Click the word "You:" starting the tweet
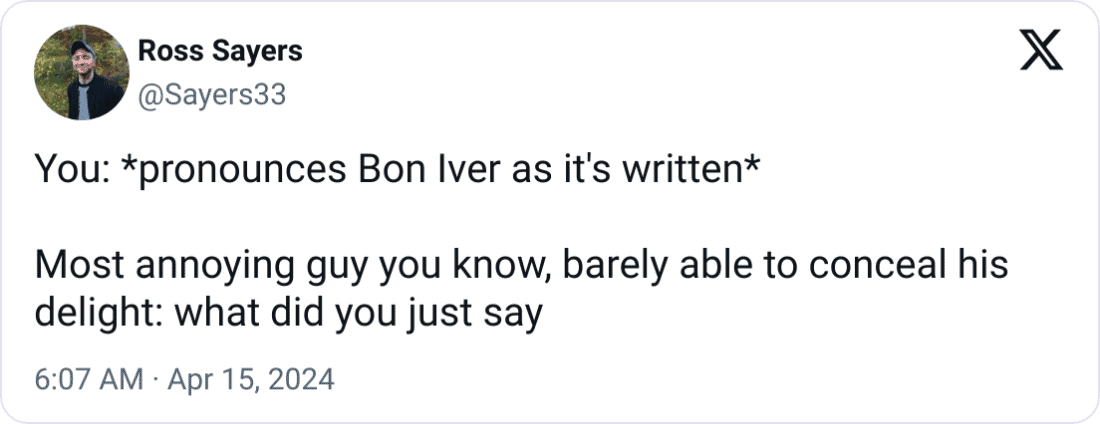Screen dimensions: 1100x424 point(71,171)
